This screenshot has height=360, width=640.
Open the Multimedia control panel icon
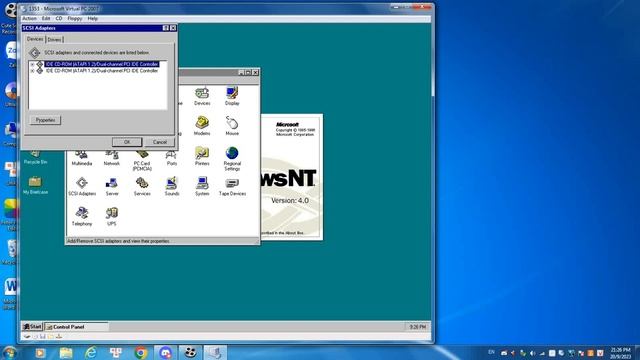click(x=82, y=158)
